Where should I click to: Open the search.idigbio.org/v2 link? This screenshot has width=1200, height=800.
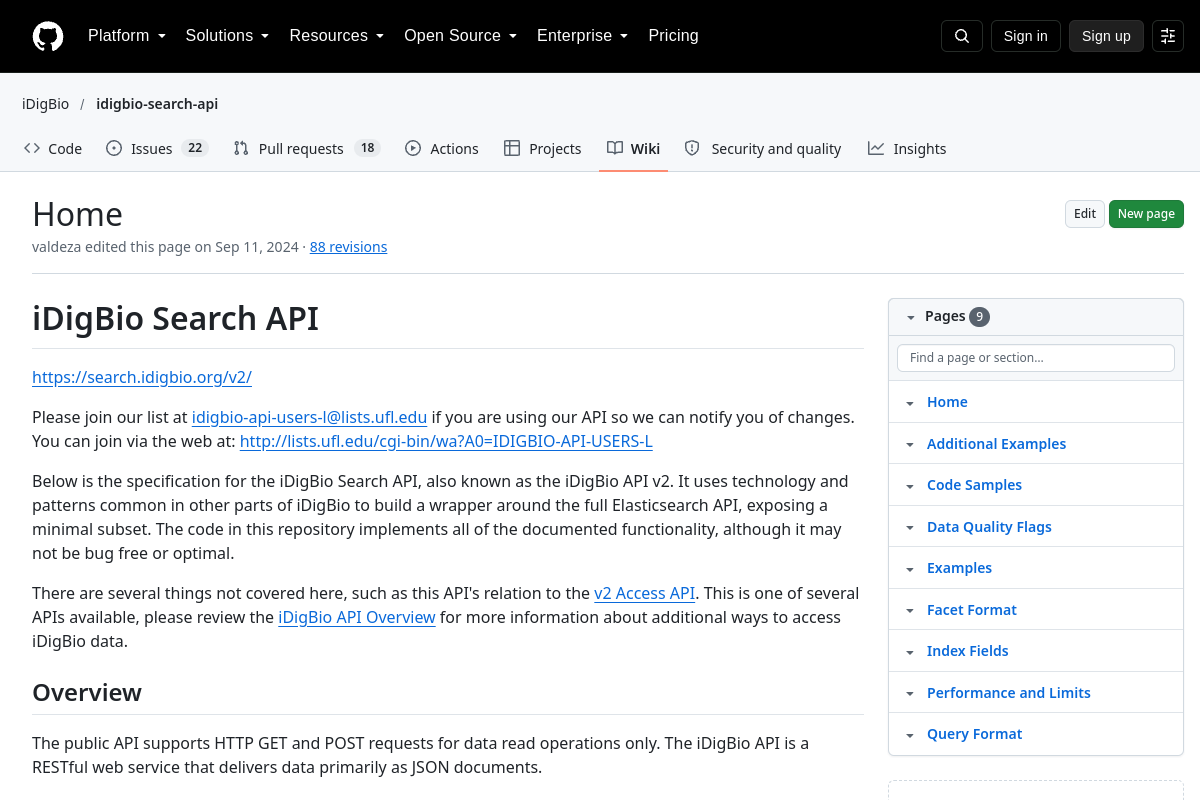click(142, 377)
